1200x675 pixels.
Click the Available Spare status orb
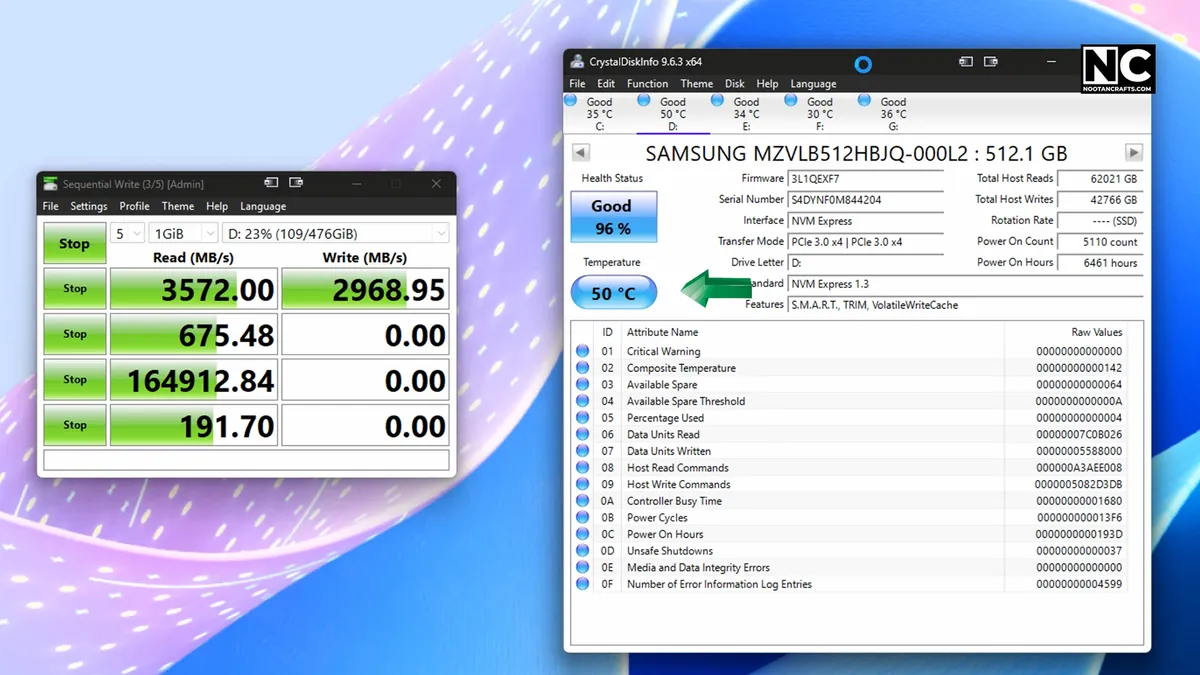pyautogui.click(x=583, y=384)
